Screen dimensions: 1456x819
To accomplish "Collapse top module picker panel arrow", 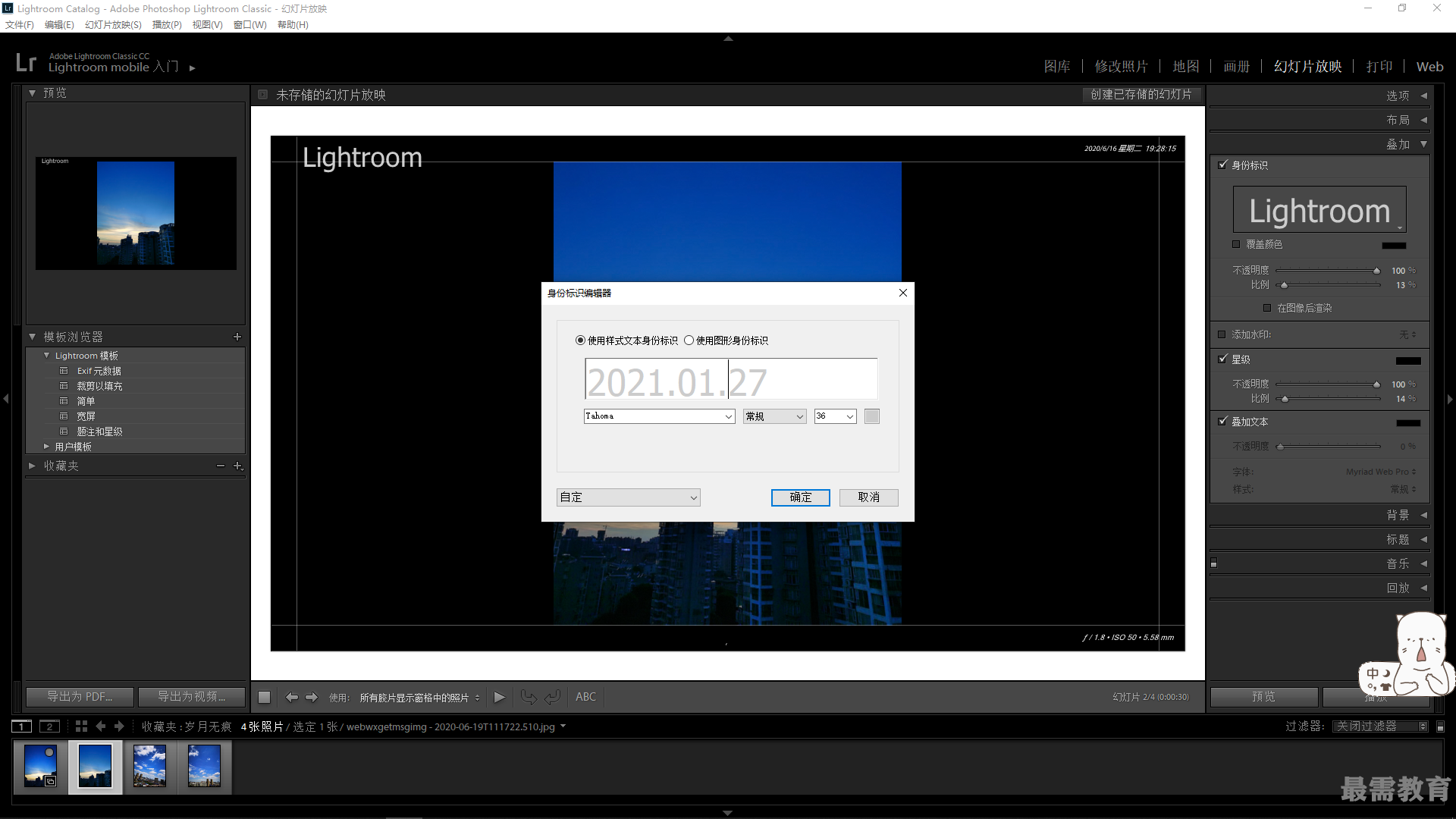I will point(728,38).
